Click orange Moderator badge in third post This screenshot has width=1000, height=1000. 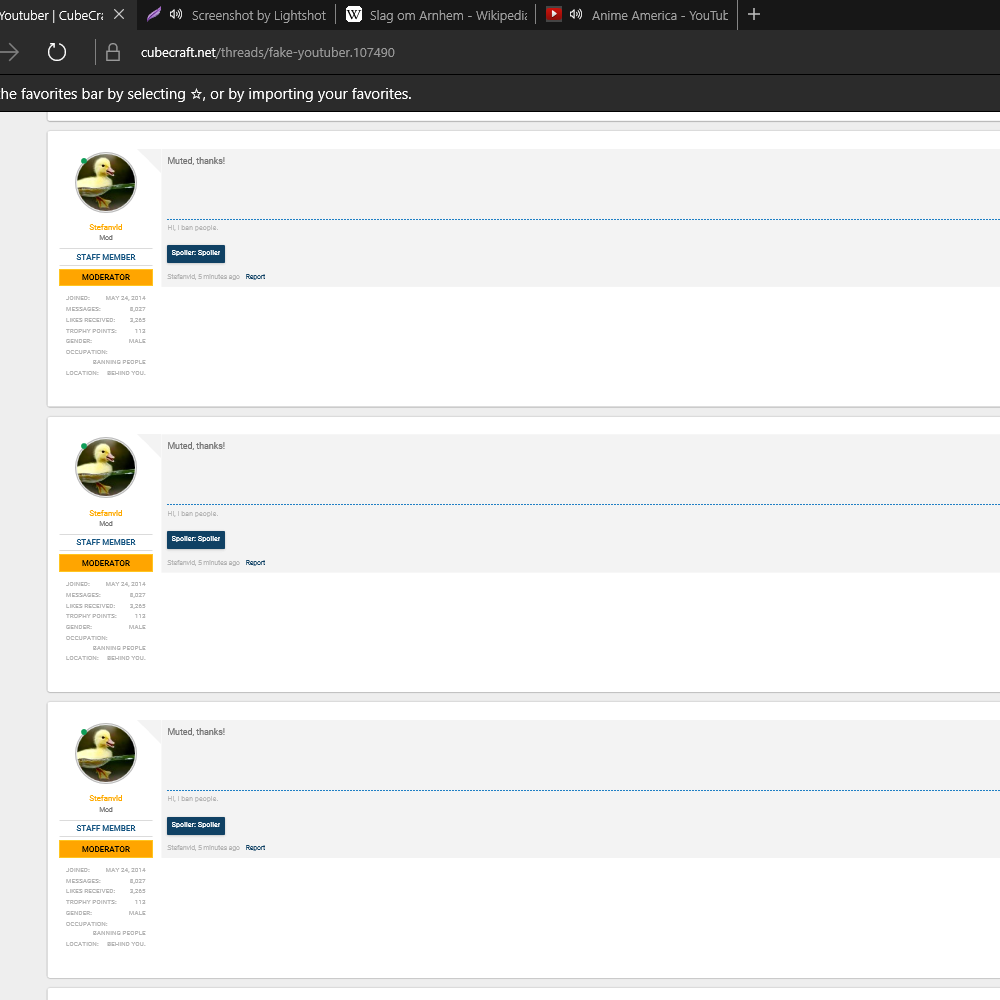pos(106,849)
